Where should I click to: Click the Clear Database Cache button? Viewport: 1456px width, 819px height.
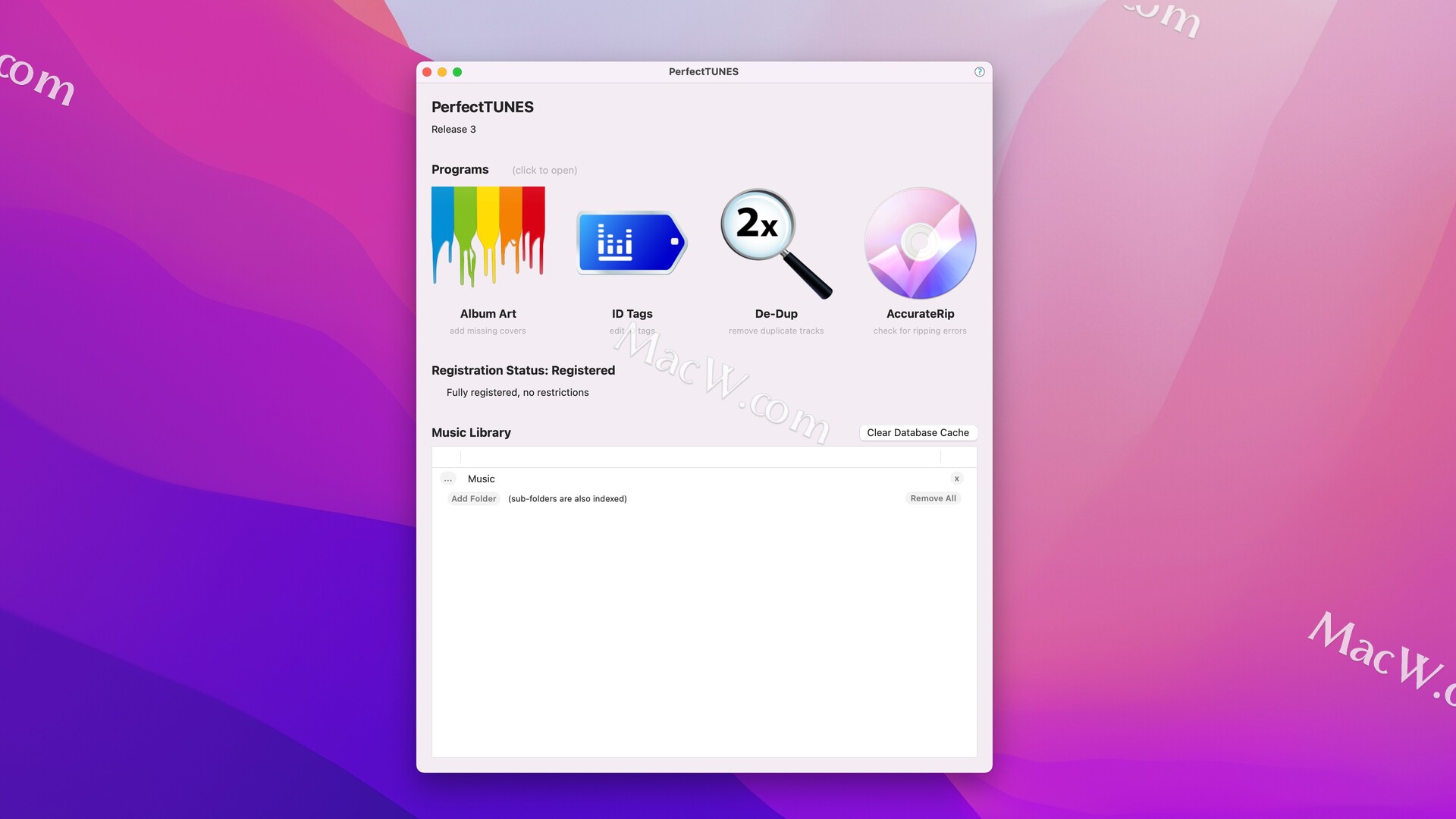[918, 433]
